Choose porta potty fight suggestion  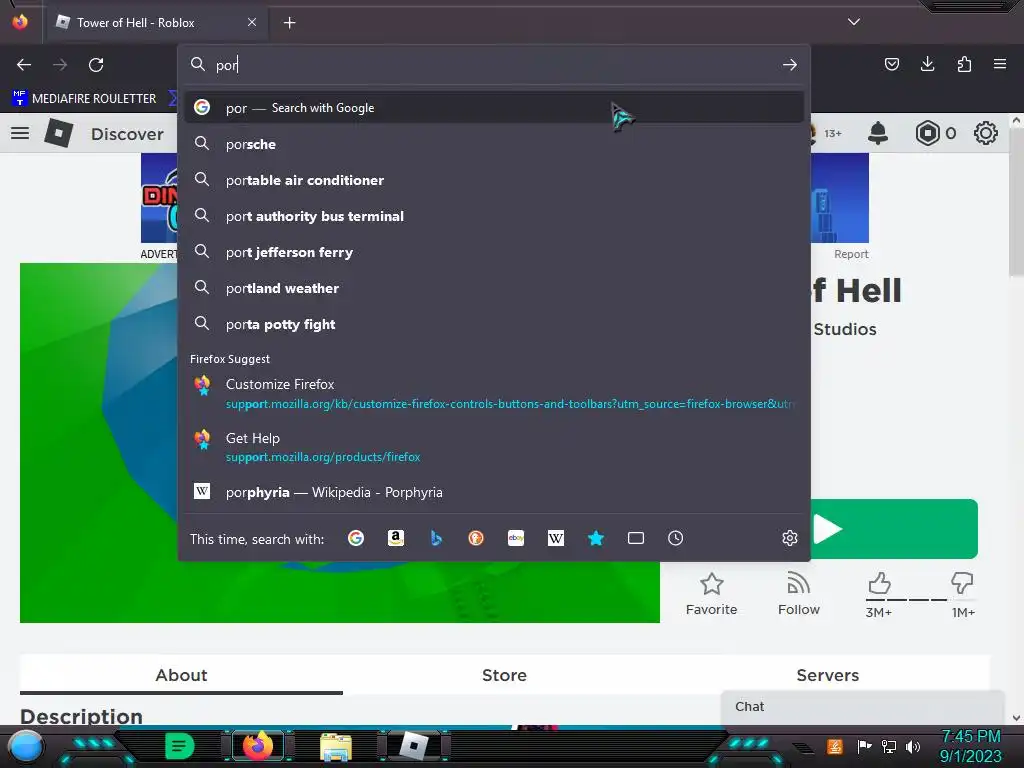tap(494, 325)
